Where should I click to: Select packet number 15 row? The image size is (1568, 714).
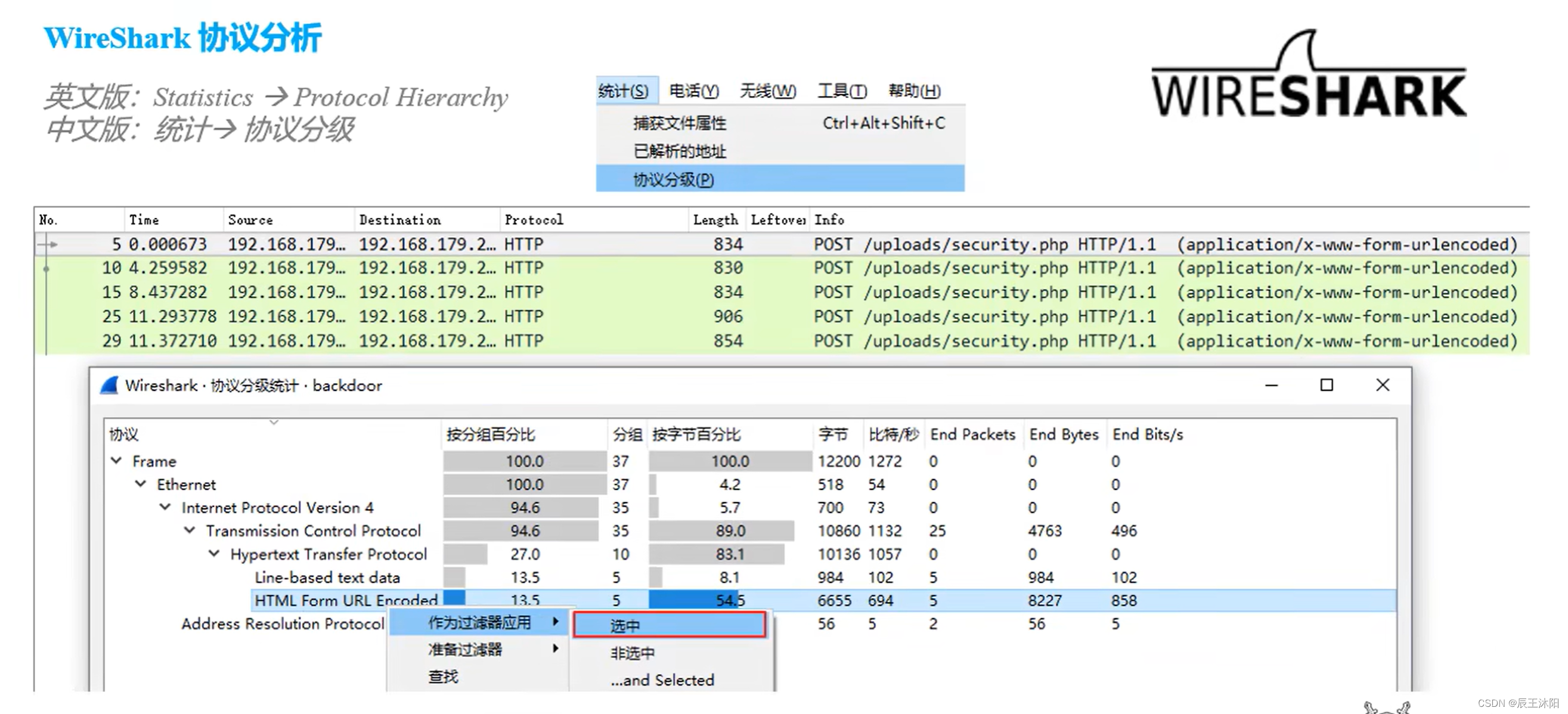pos(782,292)
